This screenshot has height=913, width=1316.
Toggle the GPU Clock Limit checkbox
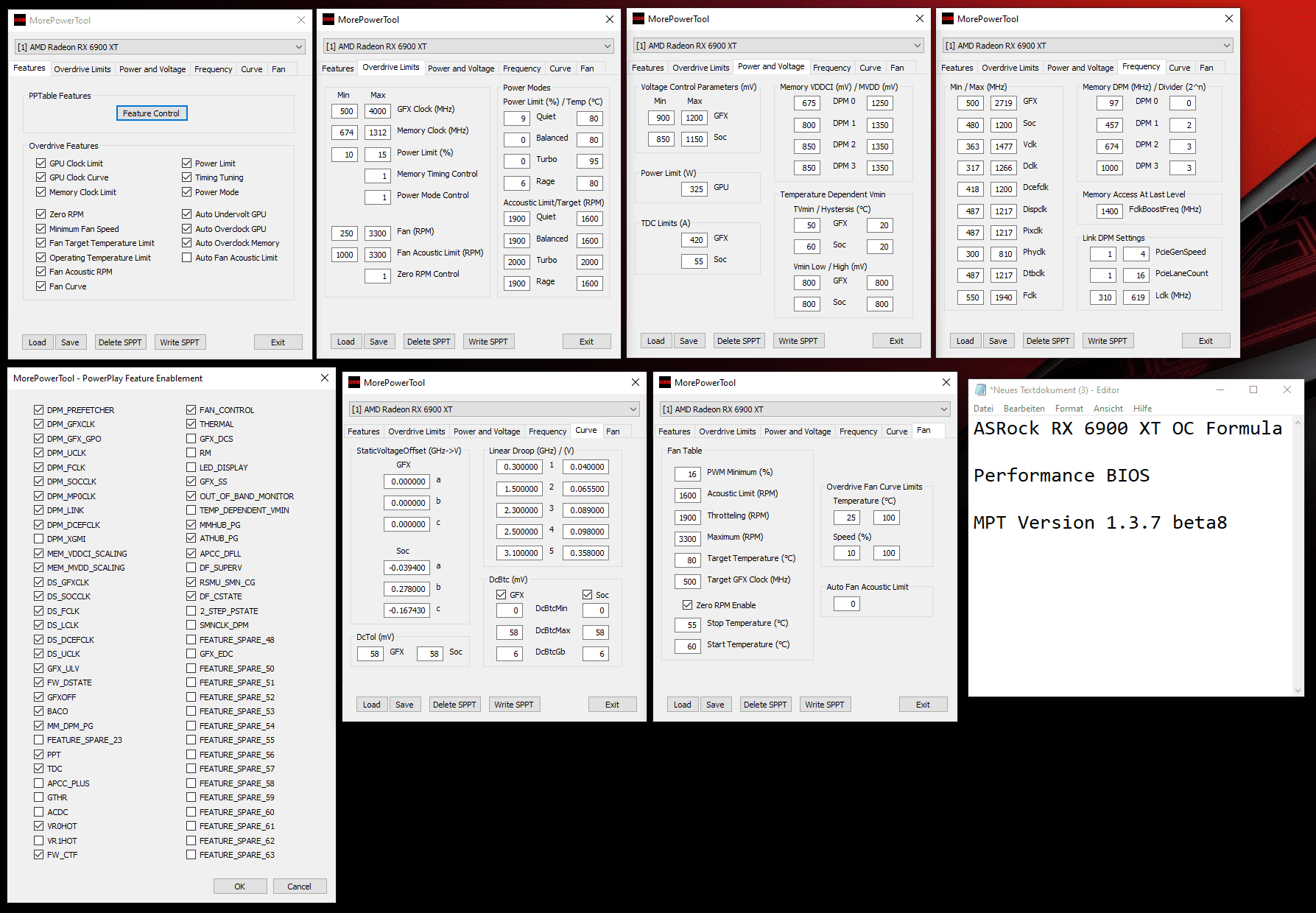41,163
